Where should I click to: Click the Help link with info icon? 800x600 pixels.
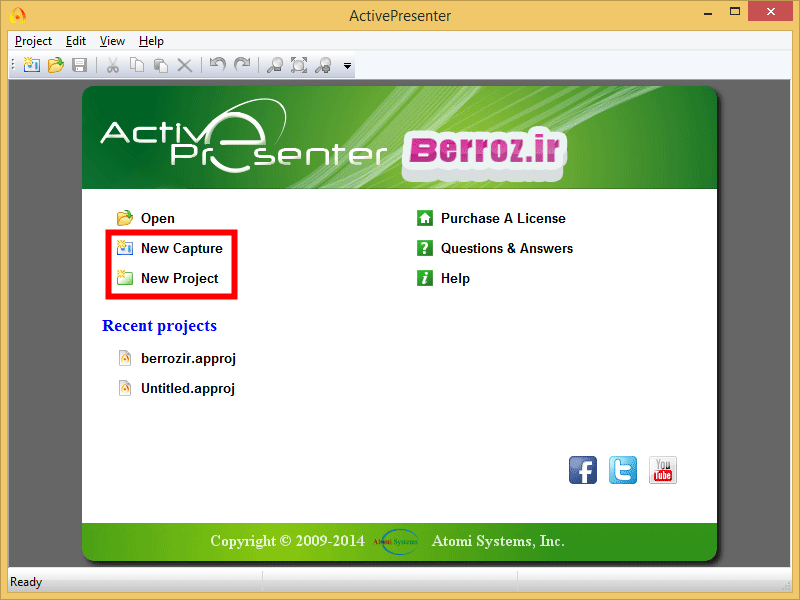tap(455, 279)
